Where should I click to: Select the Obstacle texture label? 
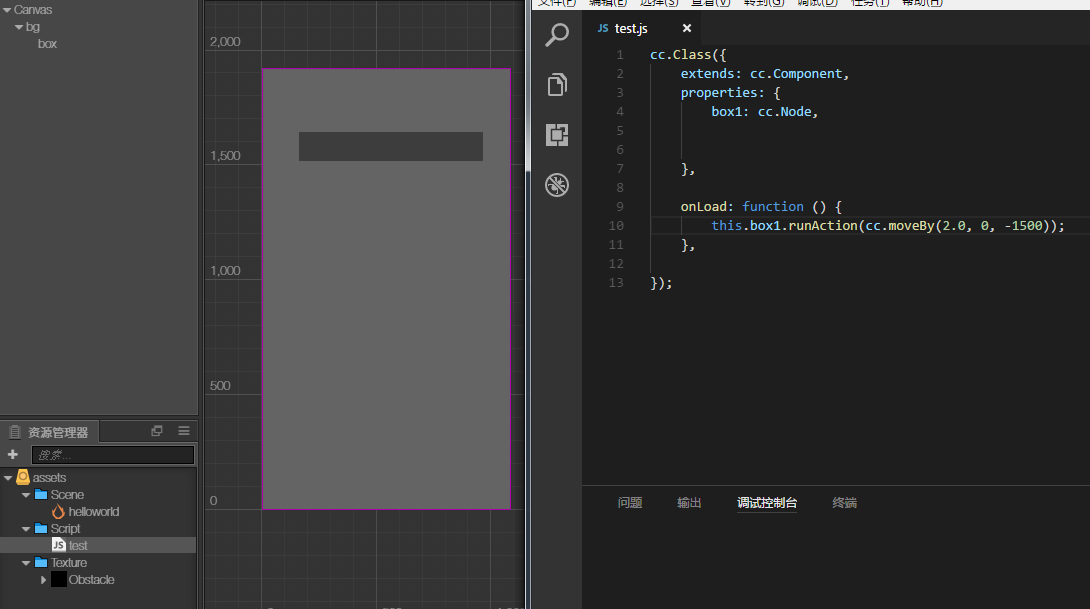coord(91,580)
